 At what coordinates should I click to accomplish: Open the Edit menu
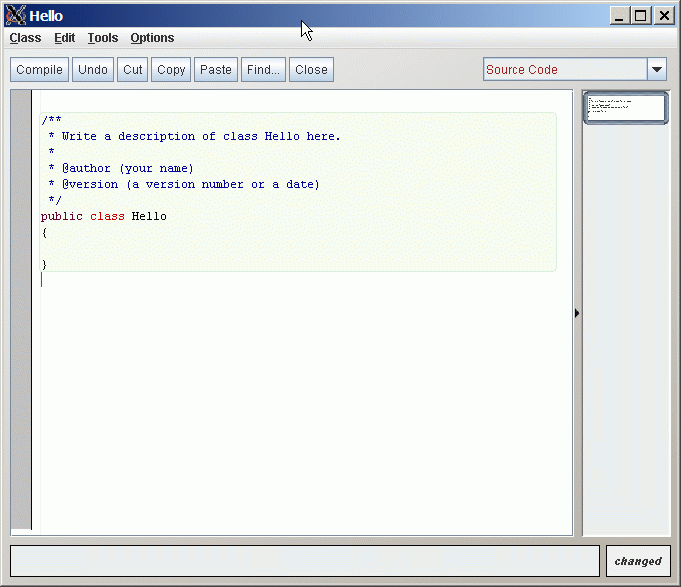(64, 38)
